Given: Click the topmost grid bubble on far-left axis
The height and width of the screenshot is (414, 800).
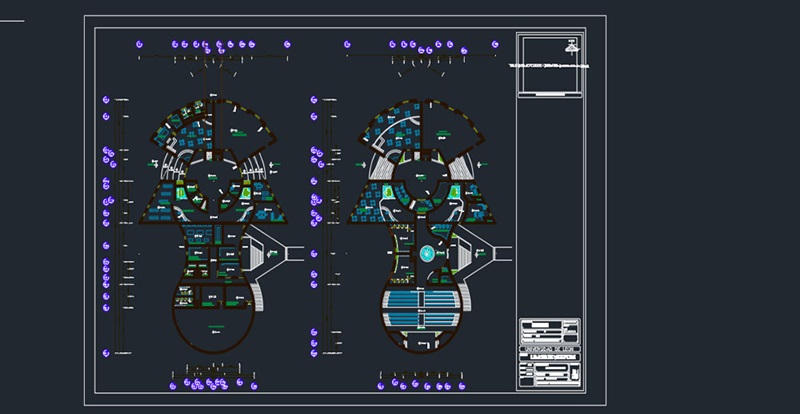Looking at the screenshot, I should [x=106, y=100].
